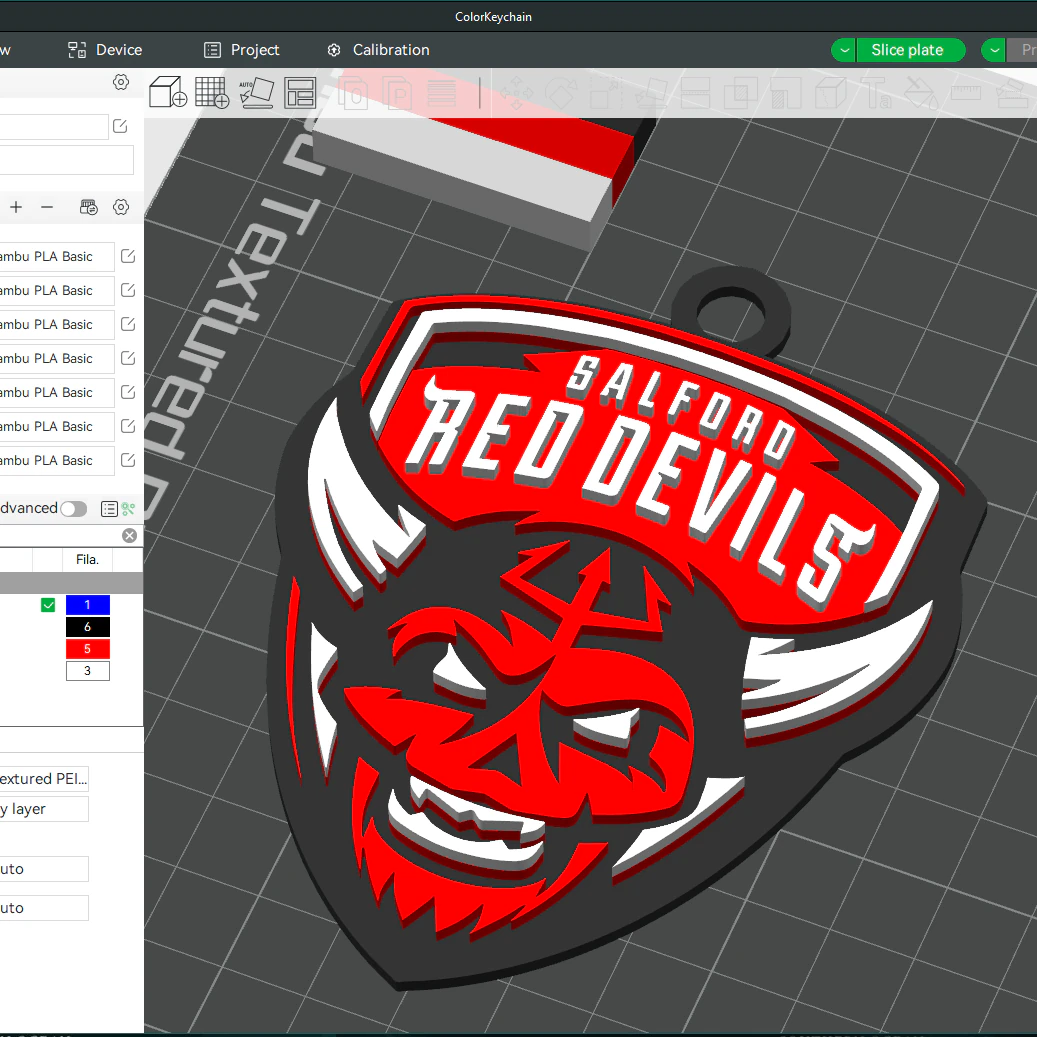Open the Arrange objects tool
This screenshot has width=1037, height=1037.
(301, 92)
